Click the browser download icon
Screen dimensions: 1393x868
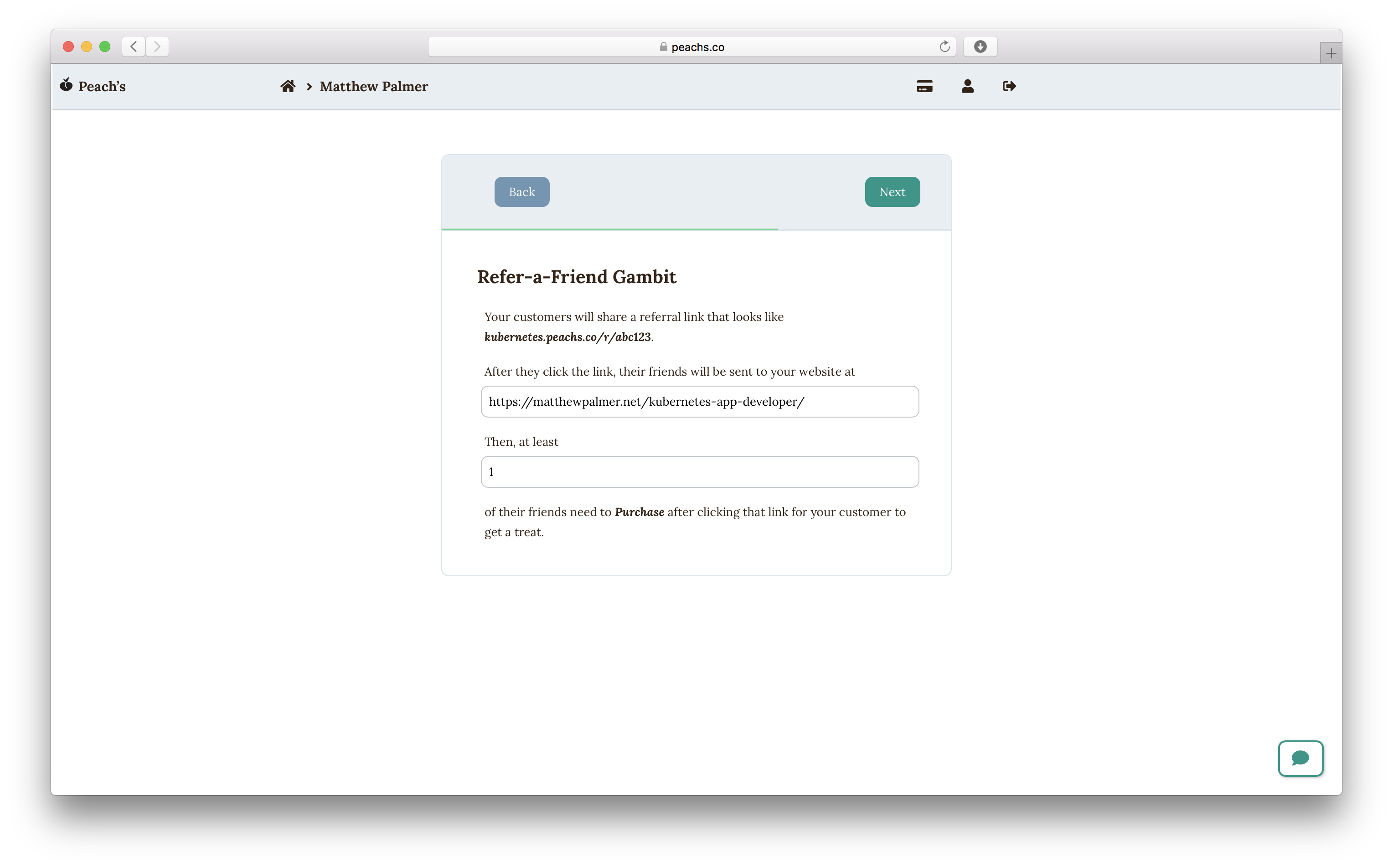point(980,46)
